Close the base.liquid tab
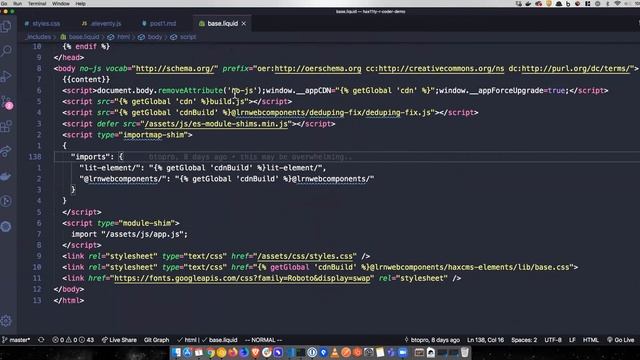640x360 pixels. (244, 24)
